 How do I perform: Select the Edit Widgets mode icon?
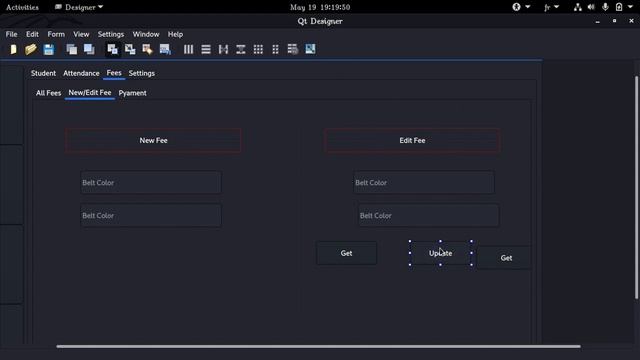tap(112, 49)
